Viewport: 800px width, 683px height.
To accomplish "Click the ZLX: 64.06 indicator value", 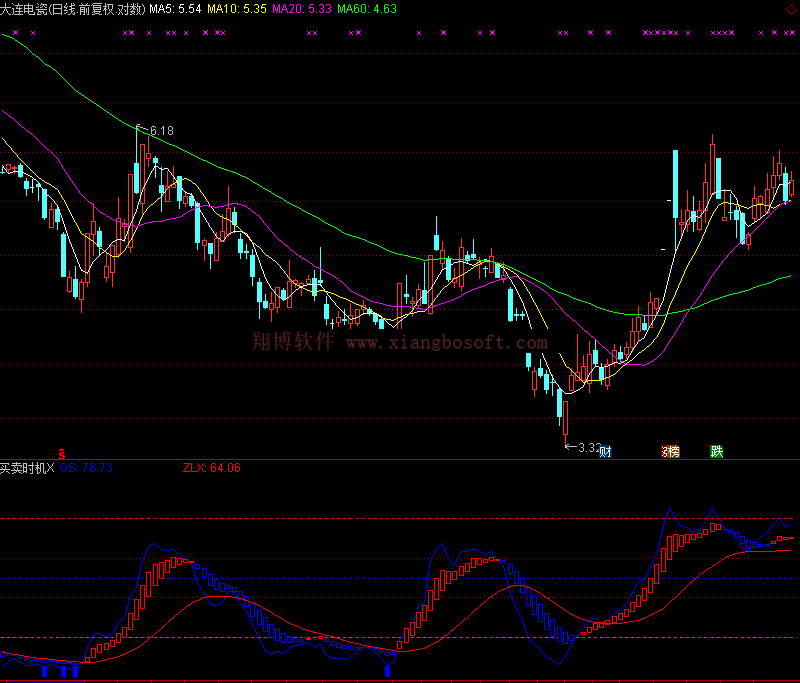I will pos(212,468).
